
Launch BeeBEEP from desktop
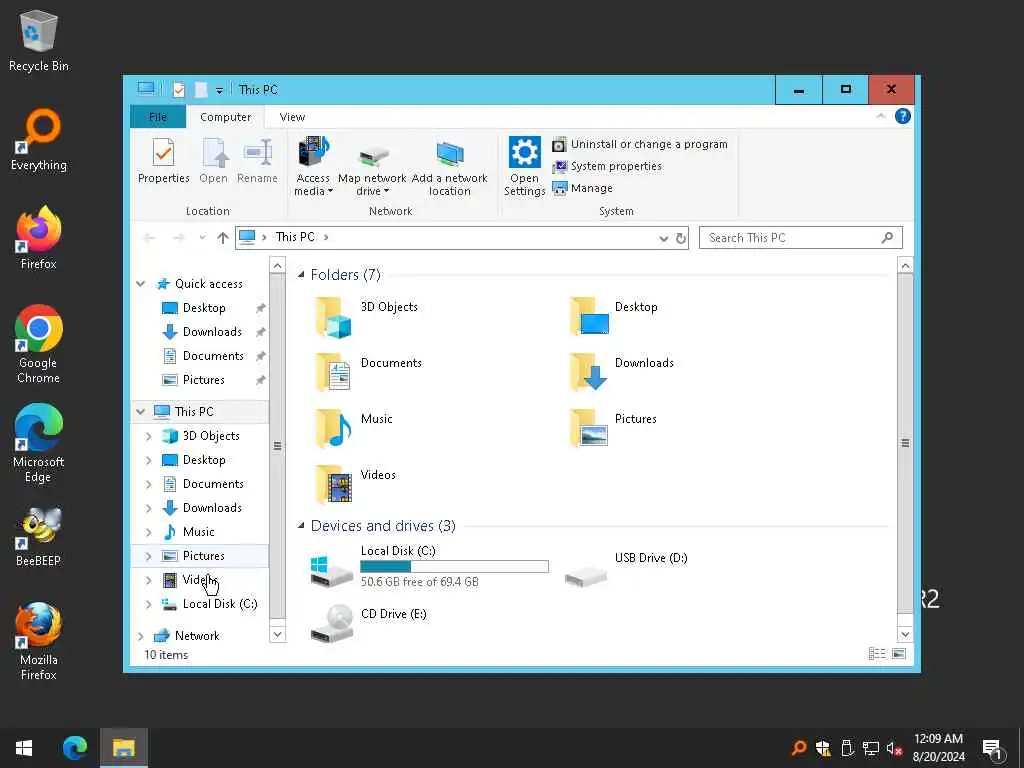coord(39,536)
